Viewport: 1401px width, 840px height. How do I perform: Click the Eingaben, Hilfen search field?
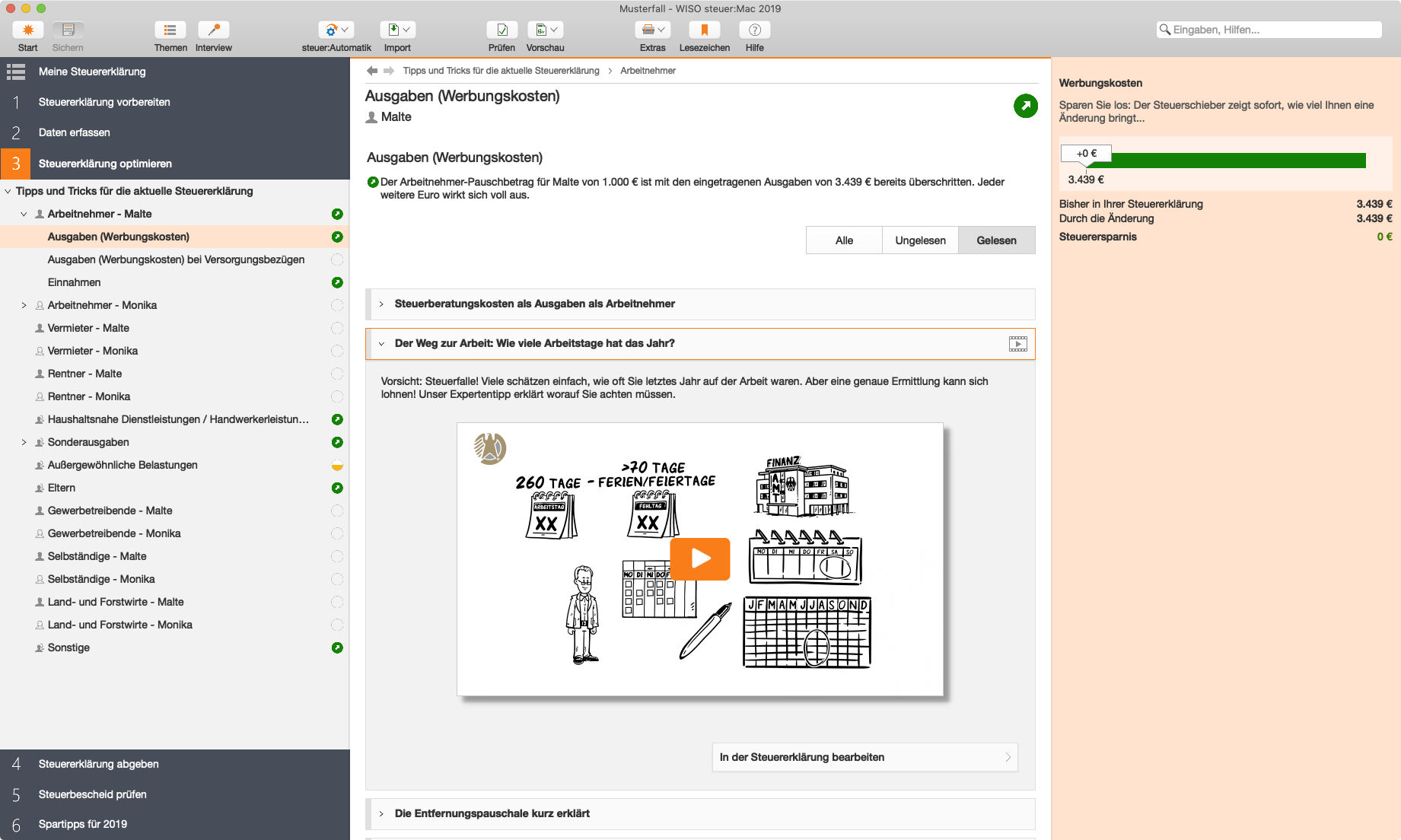pos(1269,30)
